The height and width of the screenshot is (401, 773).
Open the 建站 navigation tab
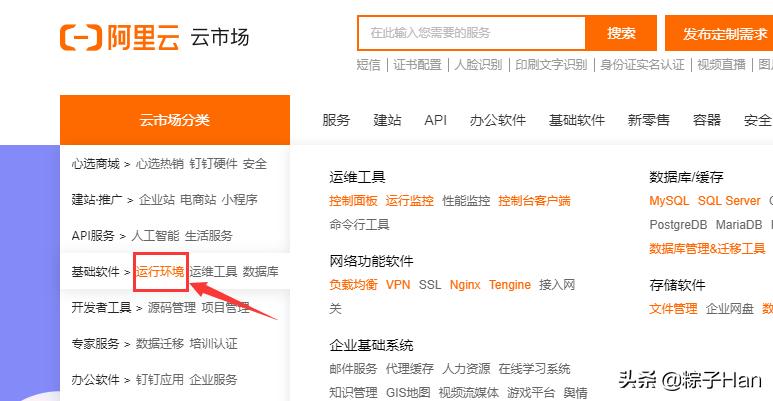click(x=387, y=120)
